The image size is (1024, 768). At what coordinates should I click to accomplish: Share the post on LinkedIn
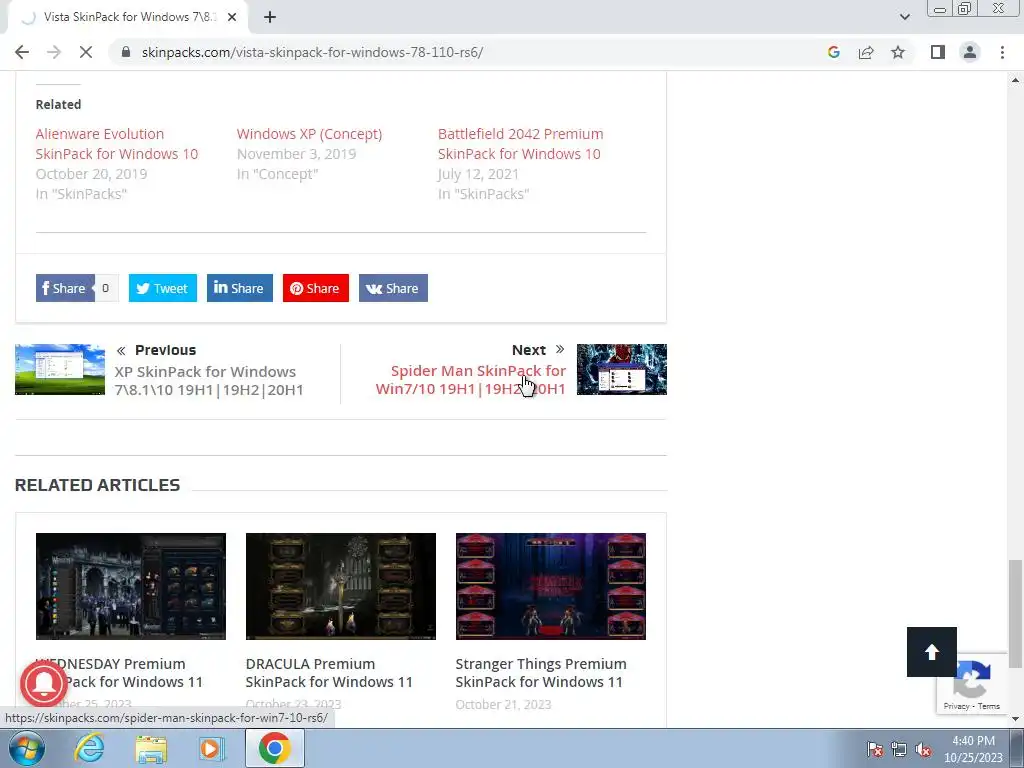click(x=240, y=288)
